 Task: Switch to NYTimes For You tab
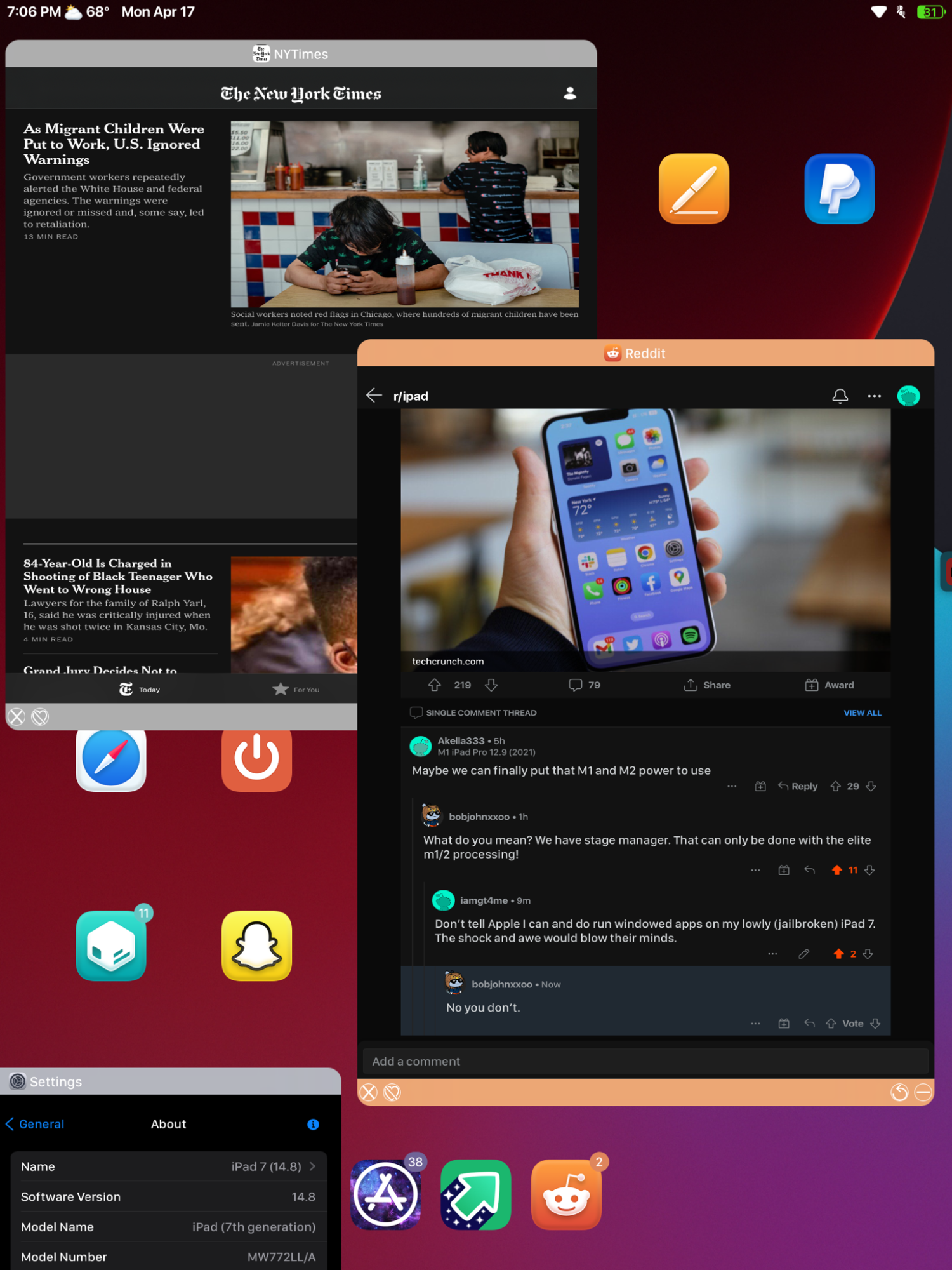pos(296,689)
